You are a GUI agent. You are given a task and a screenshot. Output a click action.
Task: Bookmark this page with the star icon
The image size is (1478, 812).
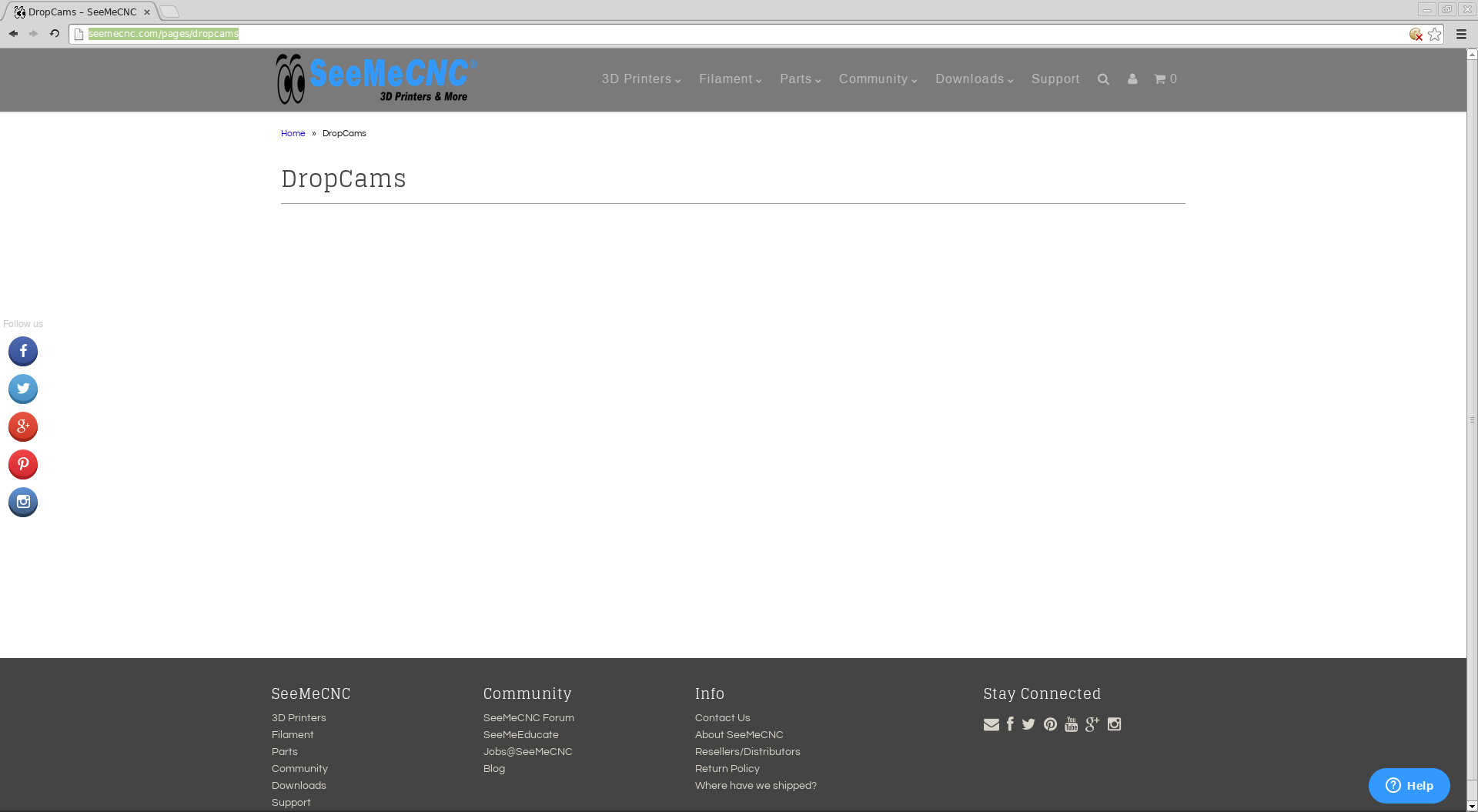(1434, 34)
